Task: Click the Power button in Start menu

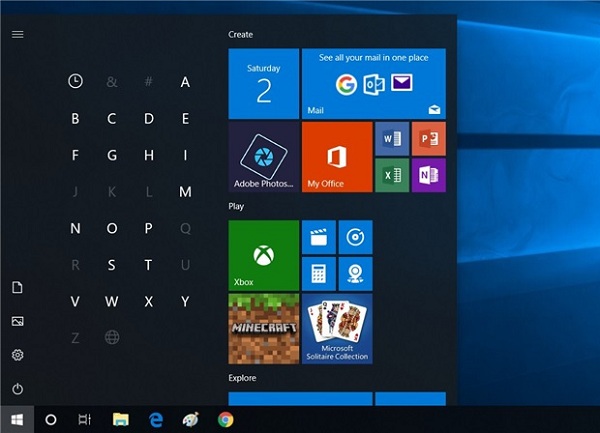Action: click(17, 389)
